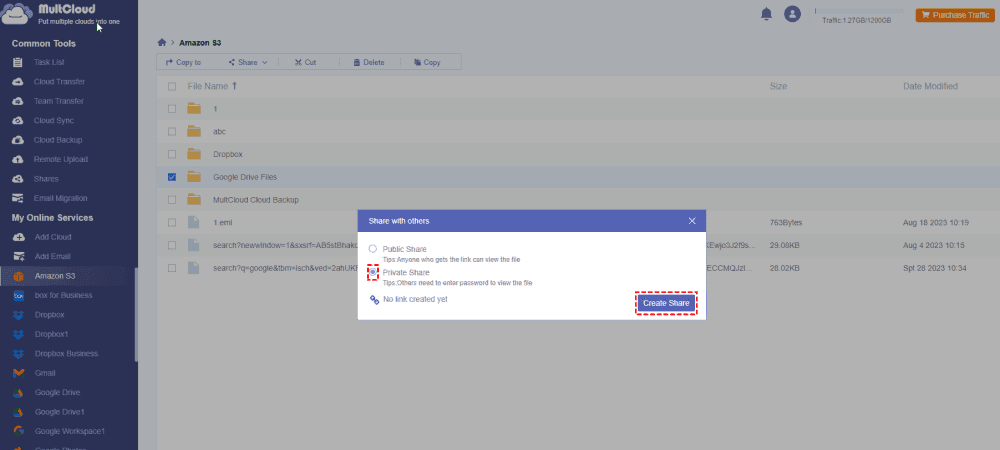Viewport: 1000px width, 450px height.
Task: Click the Amazon S3 breadcrumb link
Action: click(x=200, y=43)
